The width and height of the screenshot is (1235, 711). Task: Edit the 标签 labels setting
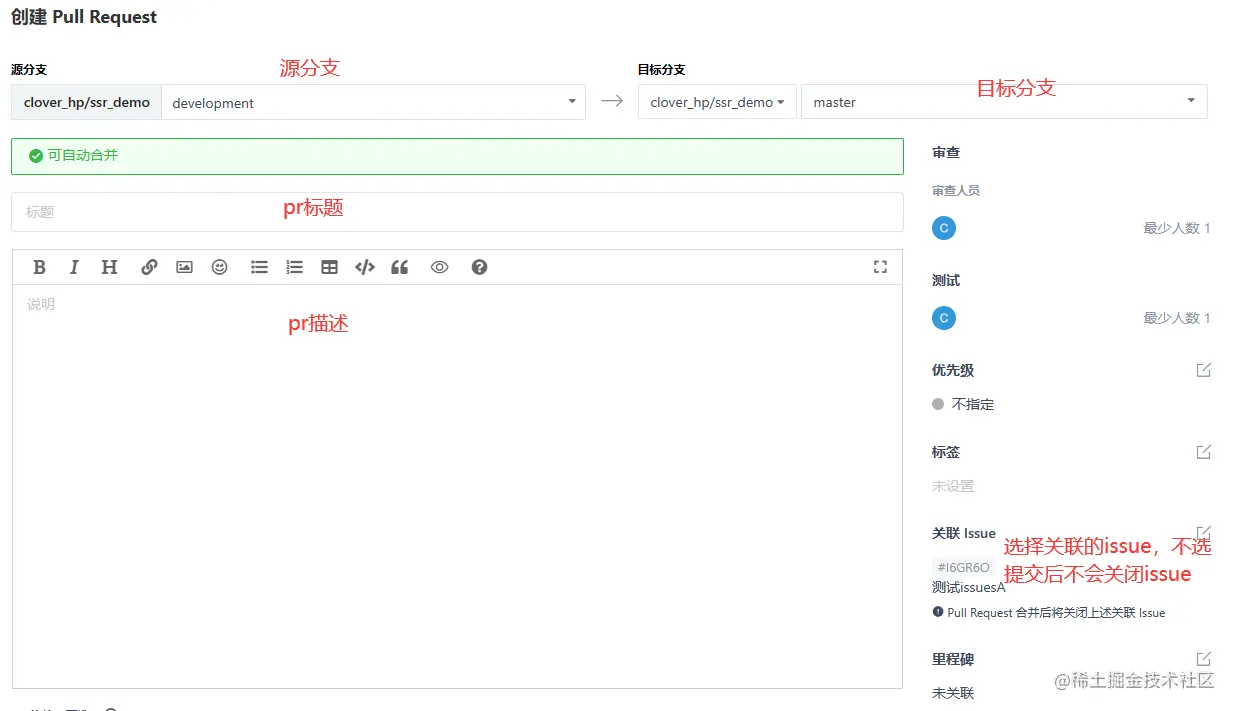(x=1204, y=452)
